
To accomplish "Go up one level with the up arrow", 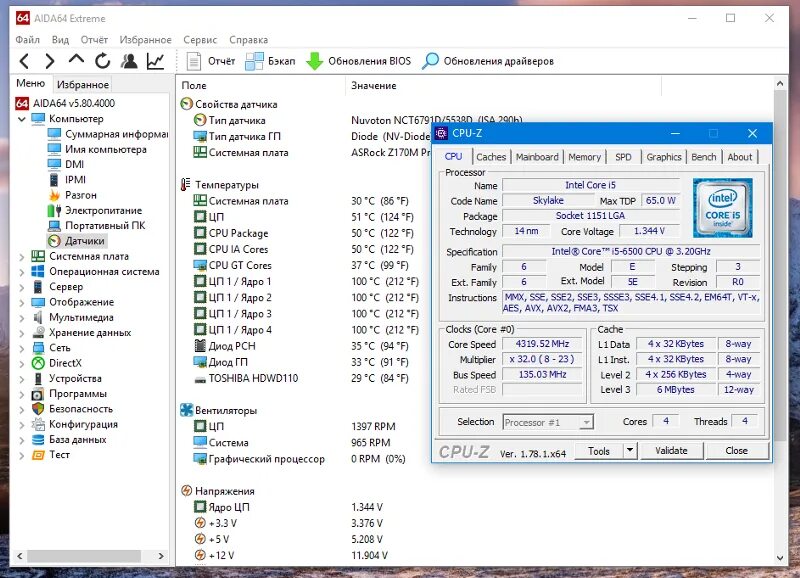I will (76, 60).
